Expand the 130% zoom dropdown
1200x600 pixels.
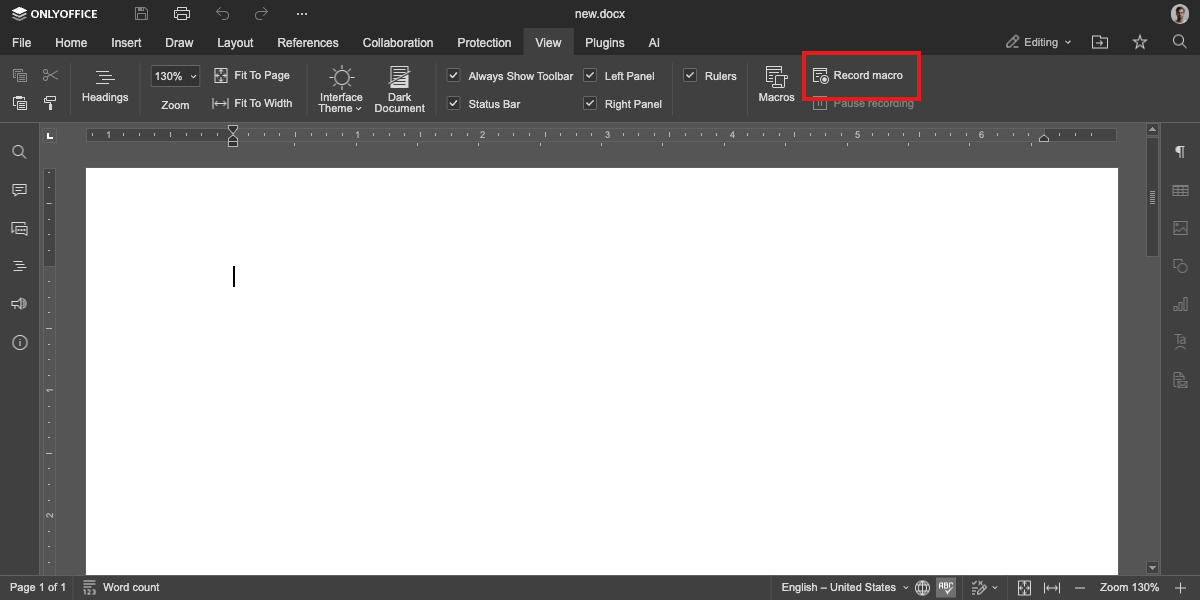(176, 76)
